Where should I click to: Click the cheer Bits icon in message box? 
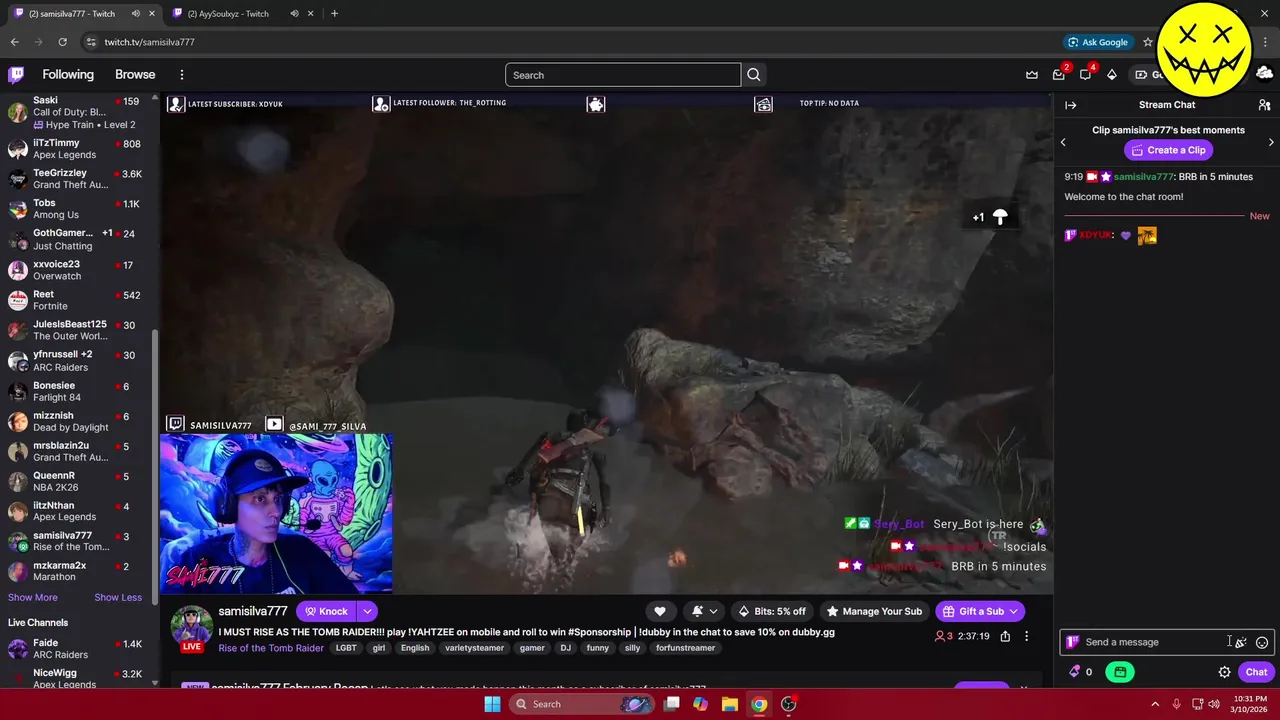pyautogui.click(x=1241, y=642)
